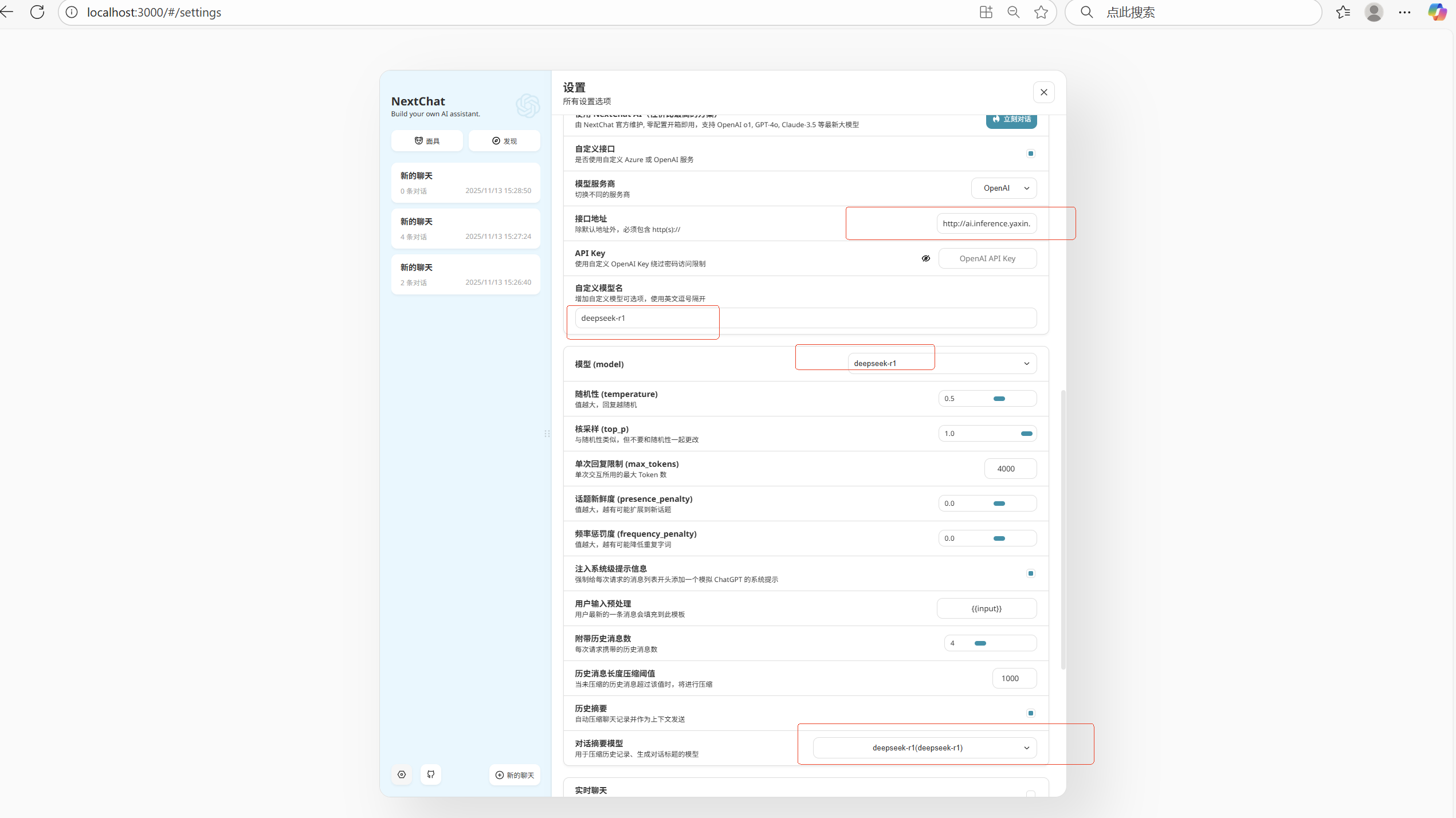Click the 接口地址 URL input field

[x=987, y=223]
